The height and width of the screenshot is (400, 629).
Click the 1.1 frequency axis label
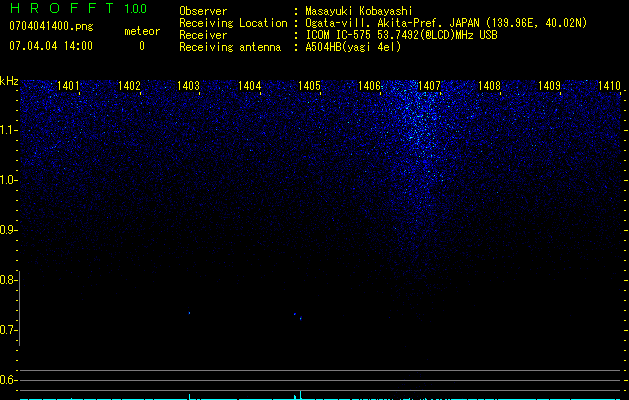tap(7, 130)
